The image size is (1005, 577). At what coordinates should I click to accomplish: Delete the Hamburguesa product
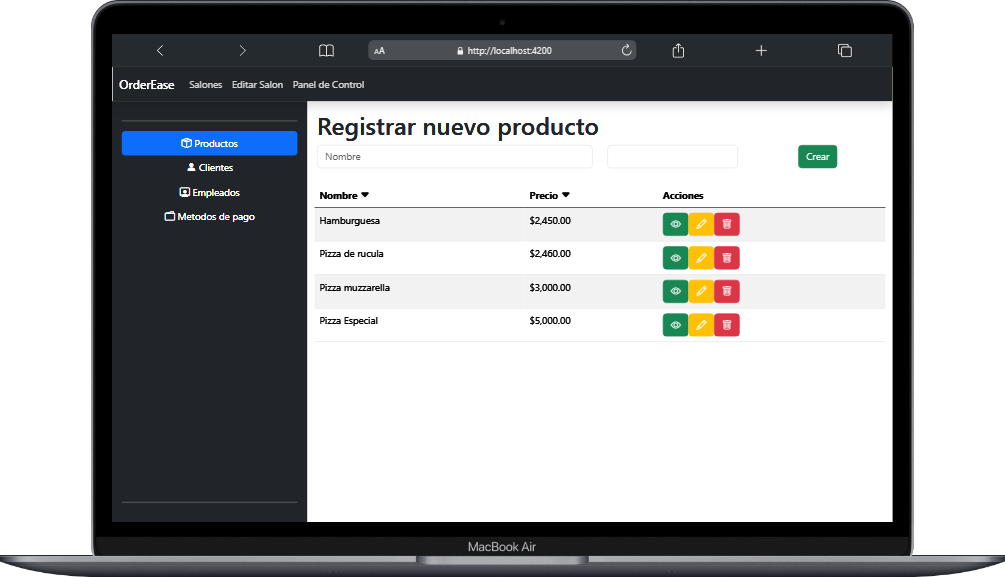tap(727, 224)
